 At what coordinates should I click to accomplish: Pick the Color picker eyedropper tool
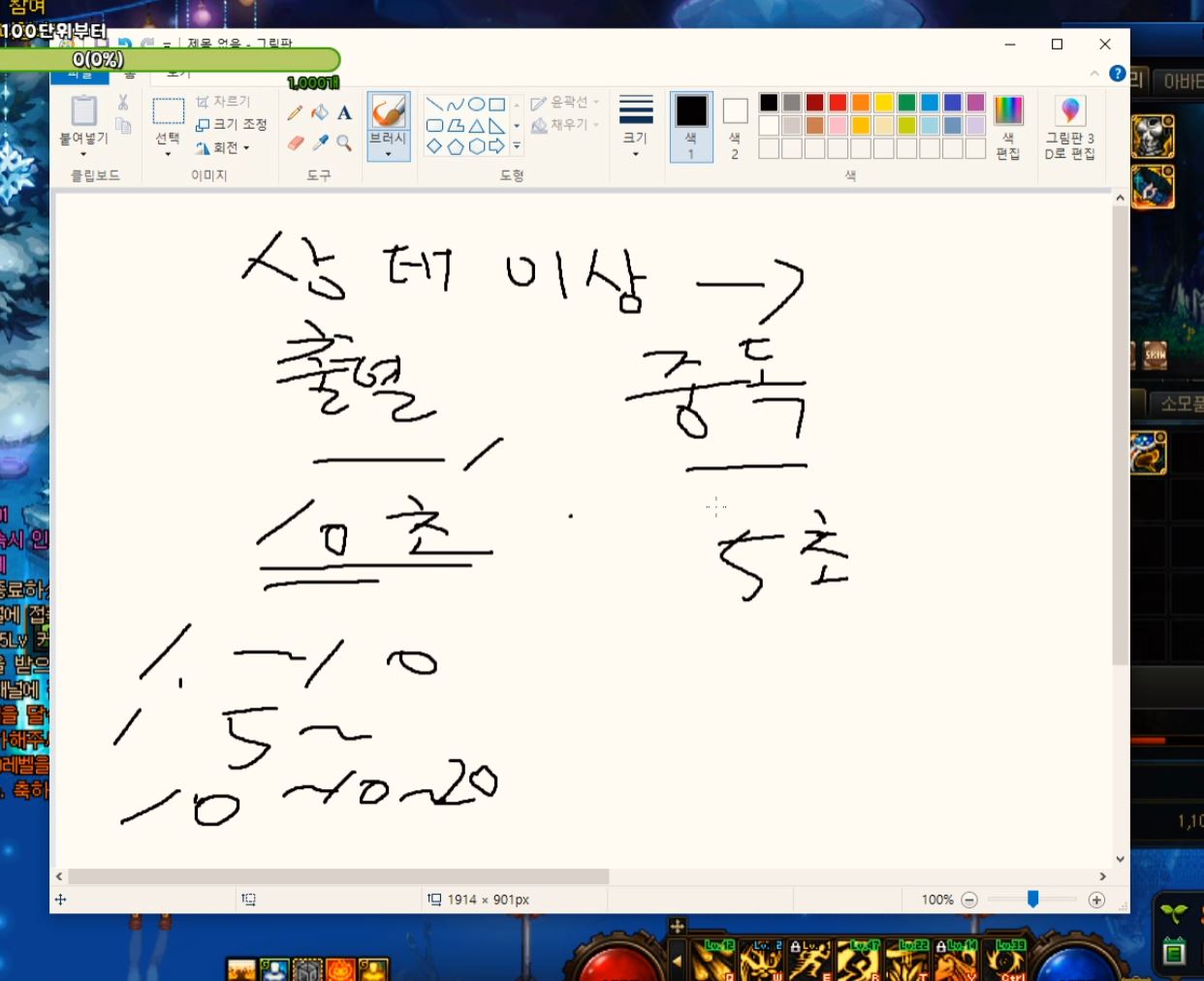[320, 143]
